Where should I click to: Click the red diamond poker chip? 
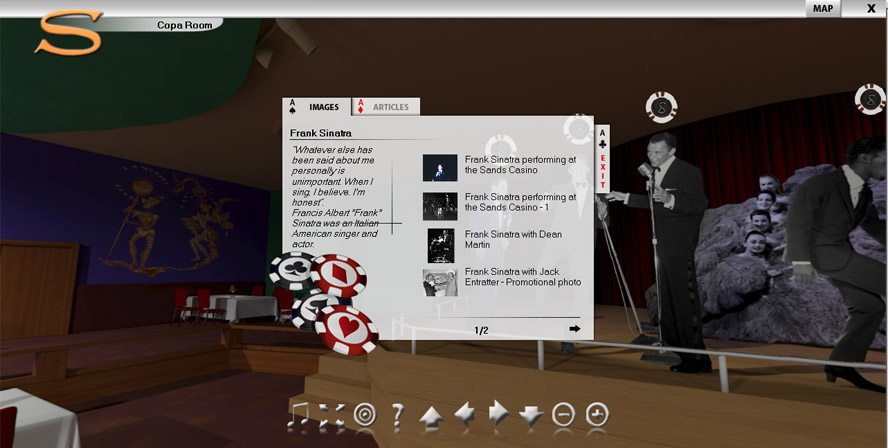pyautogui.click(x=338, y=275)
